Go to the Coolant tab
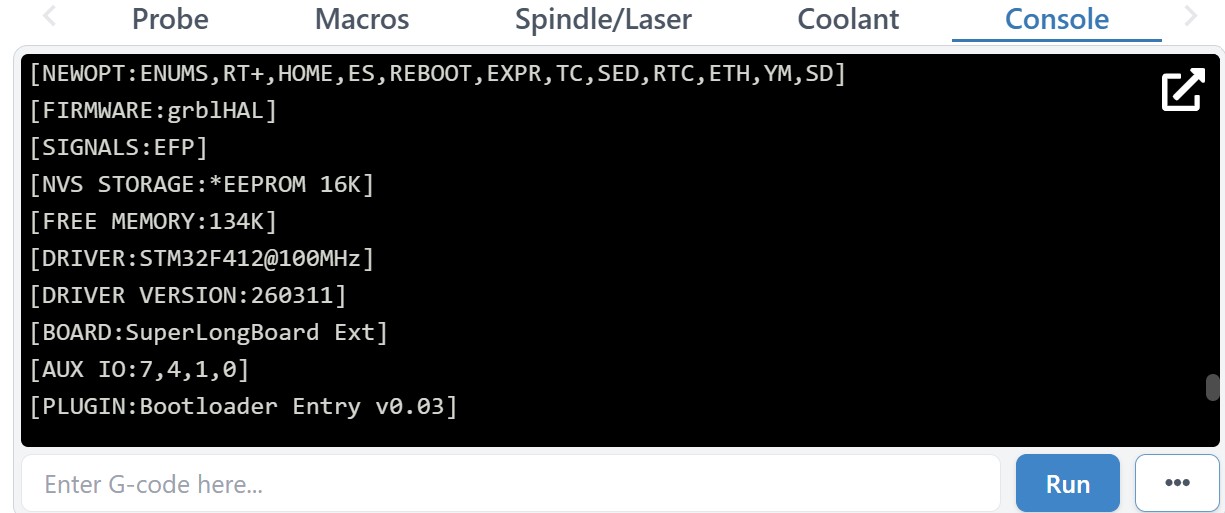 tap(848, 19)
